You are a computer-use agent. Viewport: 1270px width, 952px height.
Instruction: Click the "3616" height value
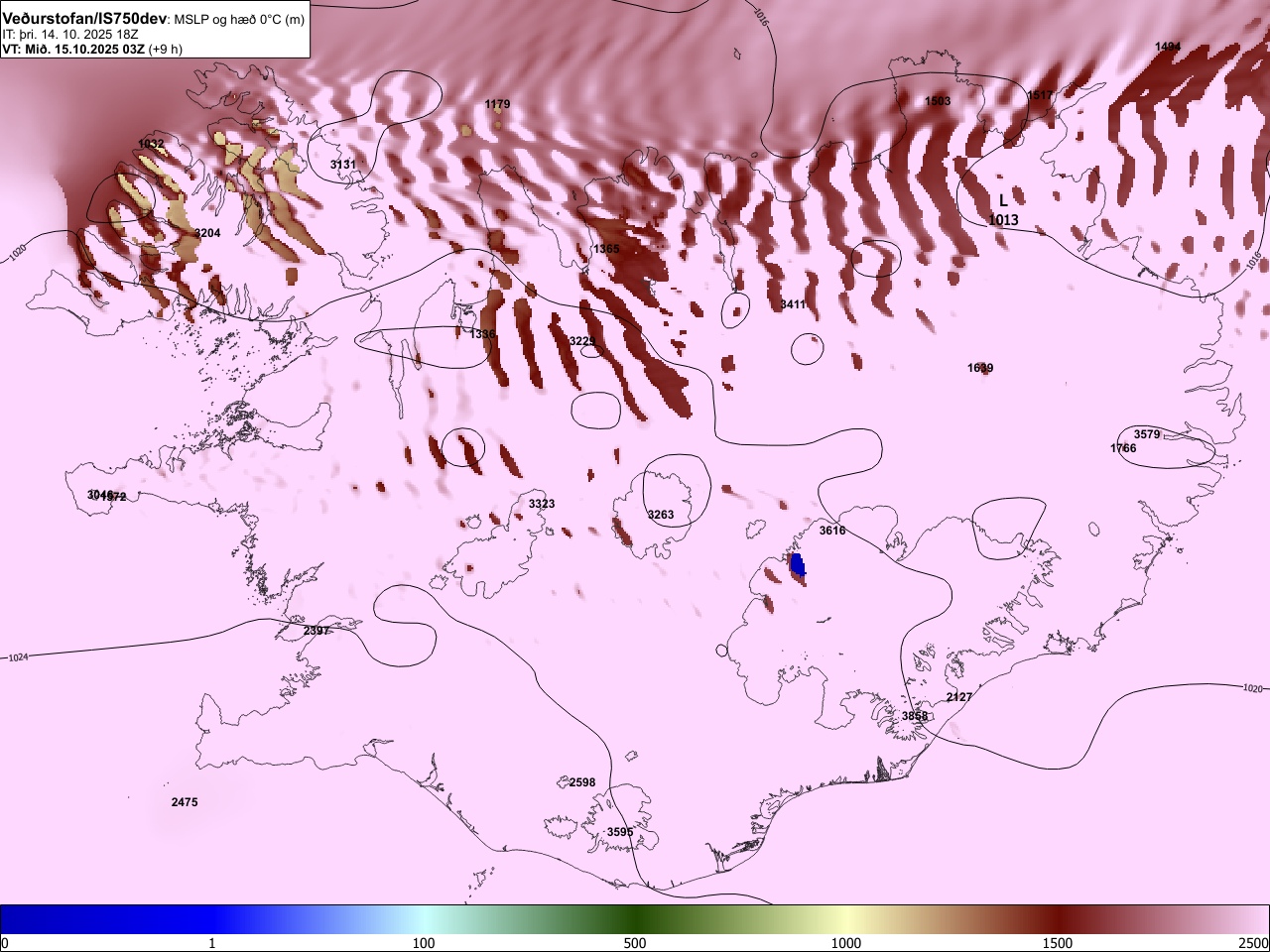832,531
